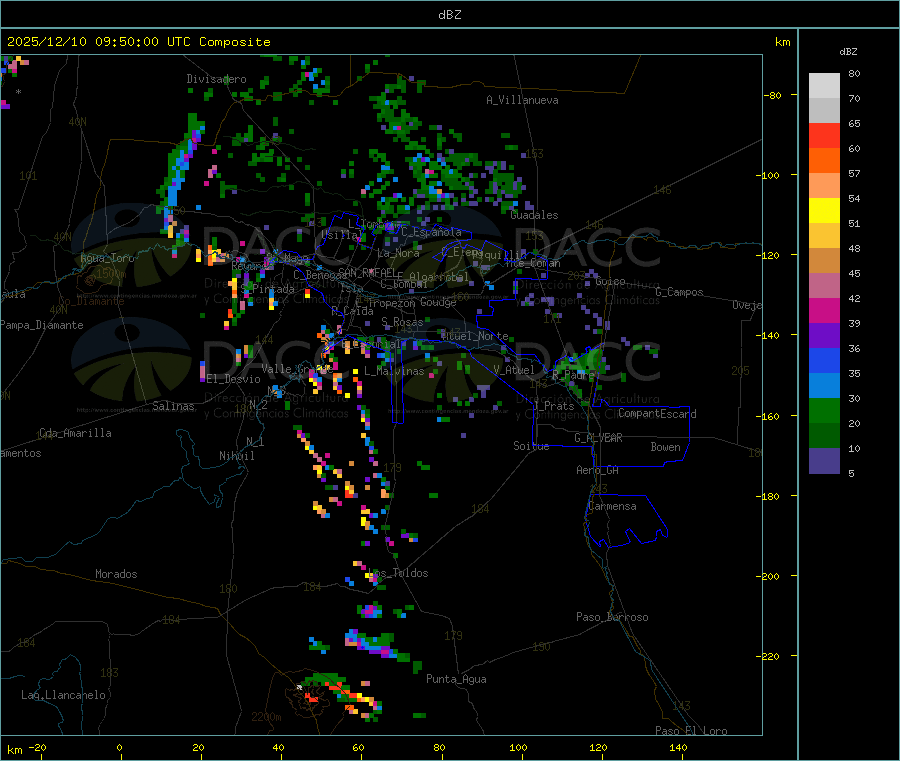Click the blue 35-36 dBZ legend band
Image resolution: width=900 pixels, height=761 pixels.
824,360
